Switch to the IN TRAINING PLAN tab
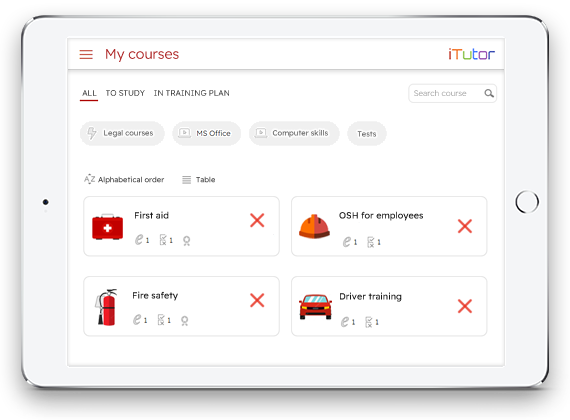The image size is (570, 420). click(192, 93)
